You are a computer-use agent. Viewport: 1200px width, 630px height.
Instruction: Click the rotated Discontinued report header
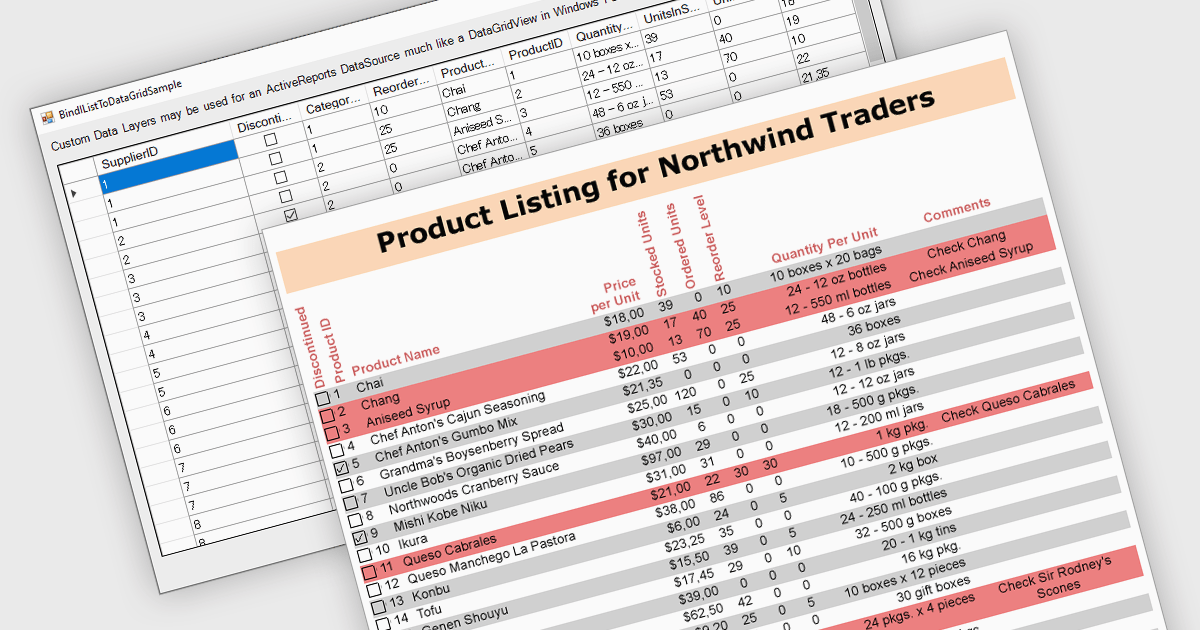[311, 346]
